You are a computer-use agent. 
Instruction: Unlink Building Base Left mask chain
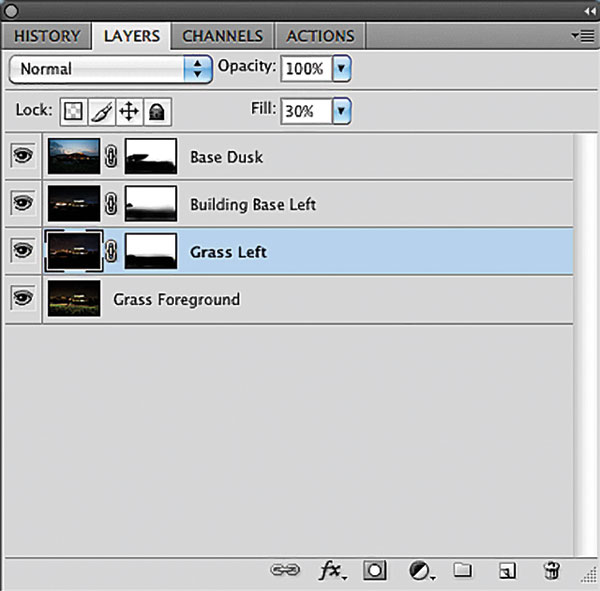[x=111, y=204]
